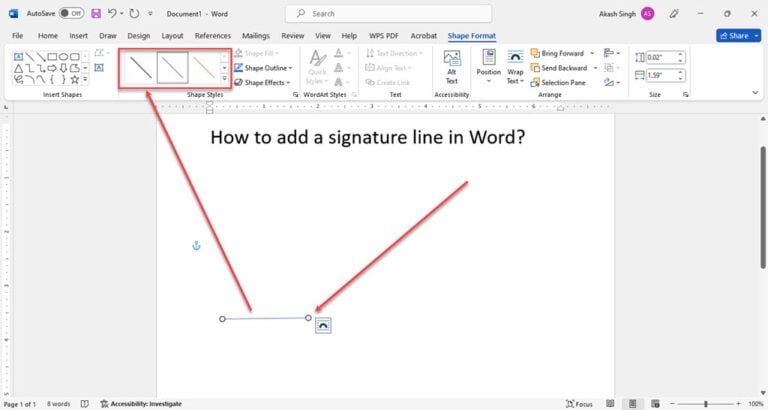This screenshot has width=768, height=410.
Task: Save the document with the save icon
Action: click(96, 14)
